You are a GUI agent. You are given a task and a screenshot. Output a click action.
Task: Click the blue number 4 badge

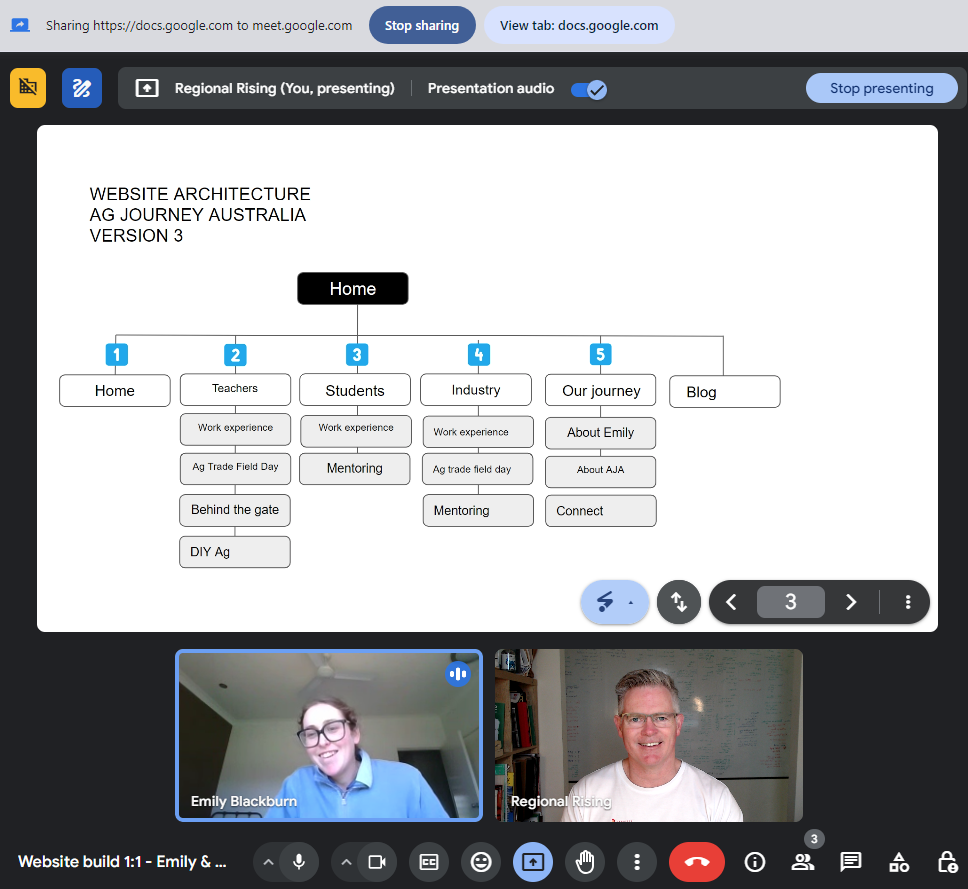click(x=478, y=354)
